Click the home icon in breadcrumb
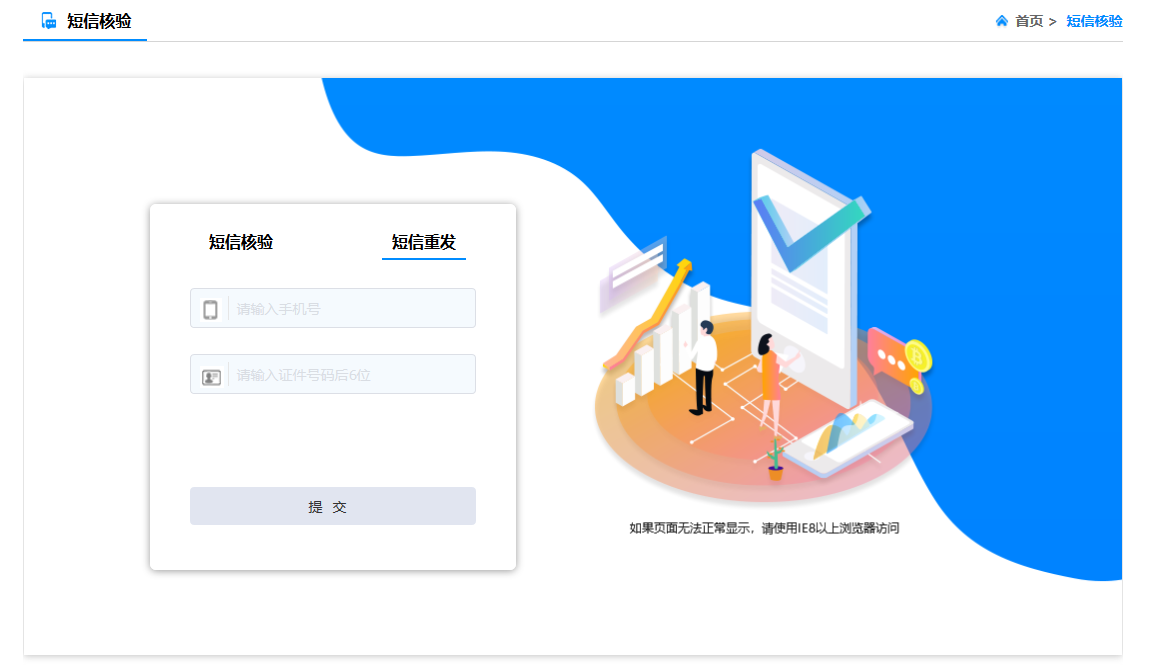This screenshot has width=1169, height=667. pos(1001,21)
